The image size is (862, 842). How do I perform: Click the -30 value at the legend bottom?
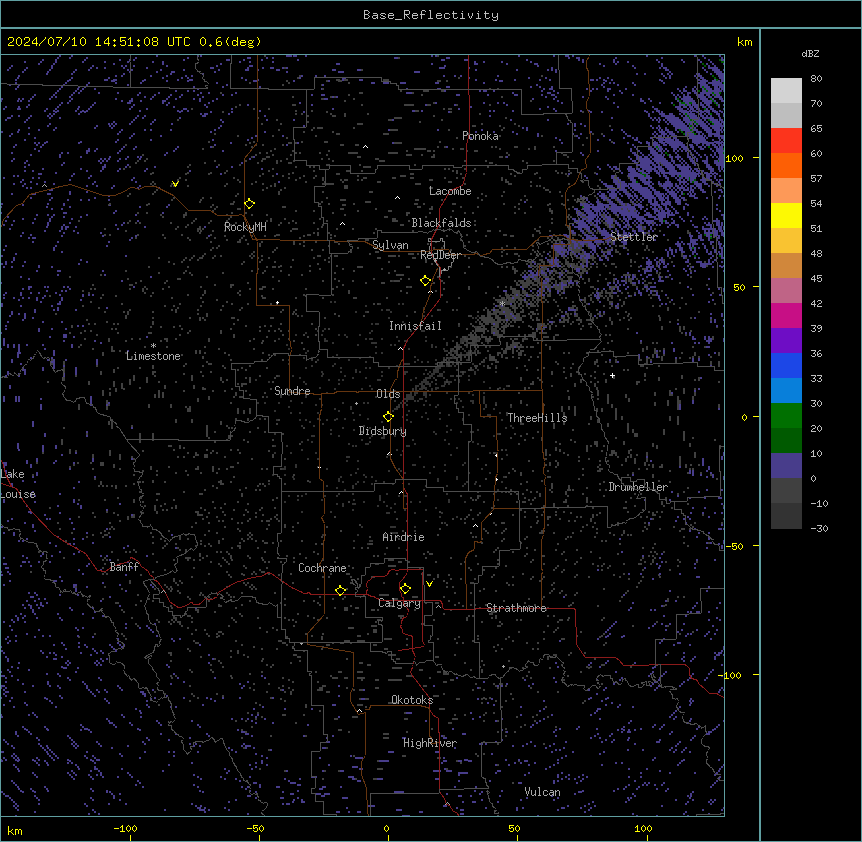click(x=819, y=528)
